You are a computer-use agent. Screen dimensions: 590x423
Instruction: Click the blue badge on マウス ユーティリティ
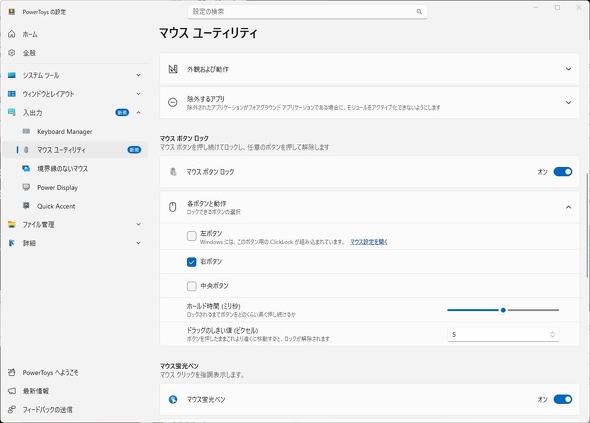[x=134, y=150]
